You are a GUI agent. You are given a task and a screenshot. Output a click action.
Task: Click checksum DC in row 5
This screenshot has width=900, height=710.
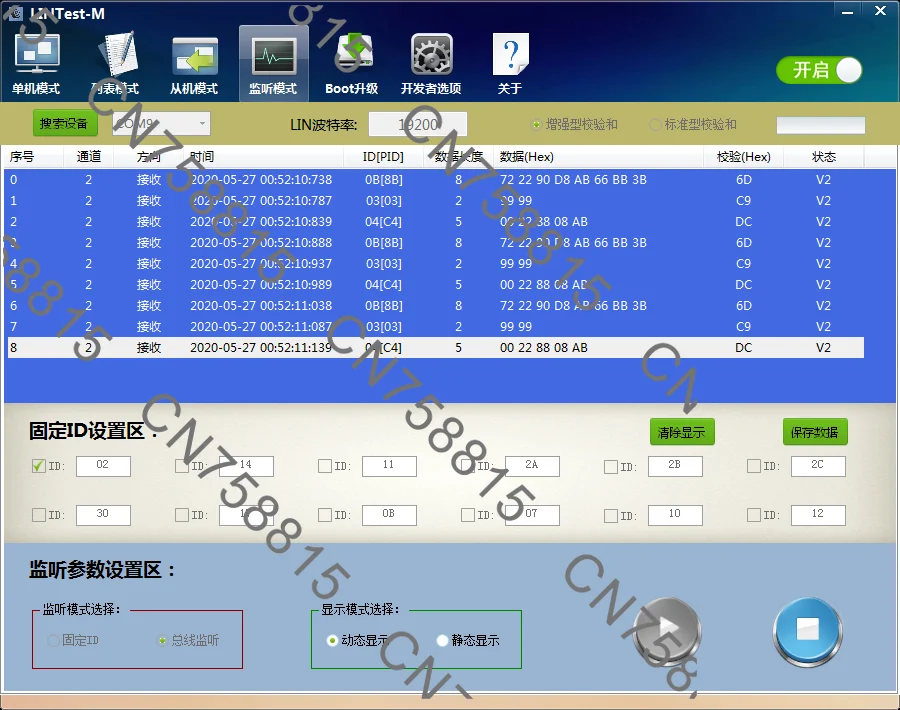tap(743, 285)
